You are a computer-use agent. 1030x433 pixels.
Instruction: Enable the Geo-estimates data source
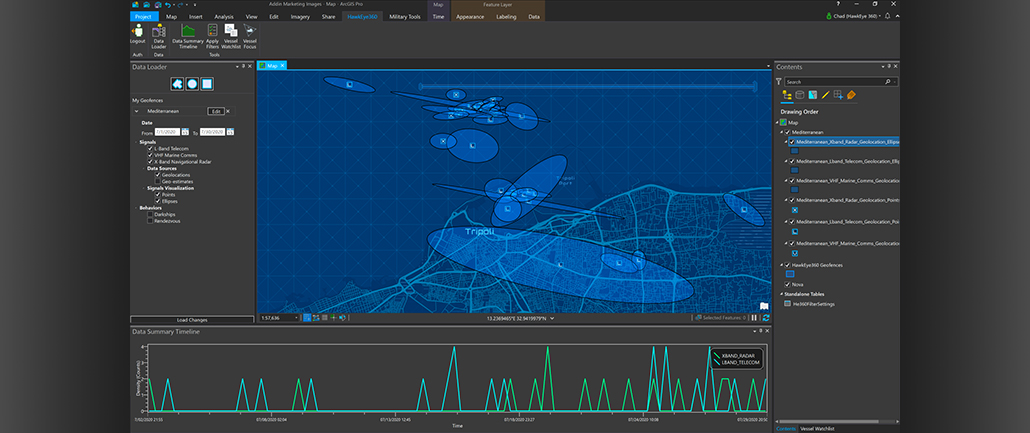click(x=158, y=181)
